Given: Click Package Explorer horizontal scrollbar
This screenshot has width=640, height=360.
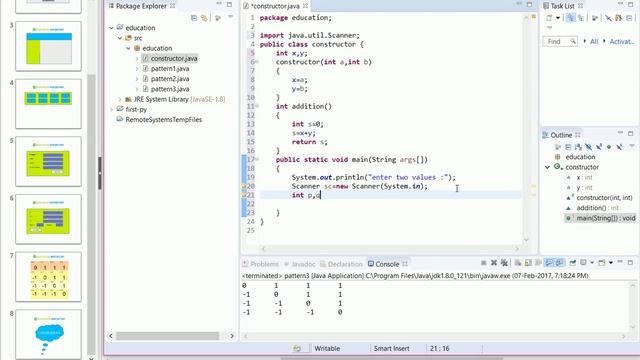Looking at the screenshot, I should 168,336.
